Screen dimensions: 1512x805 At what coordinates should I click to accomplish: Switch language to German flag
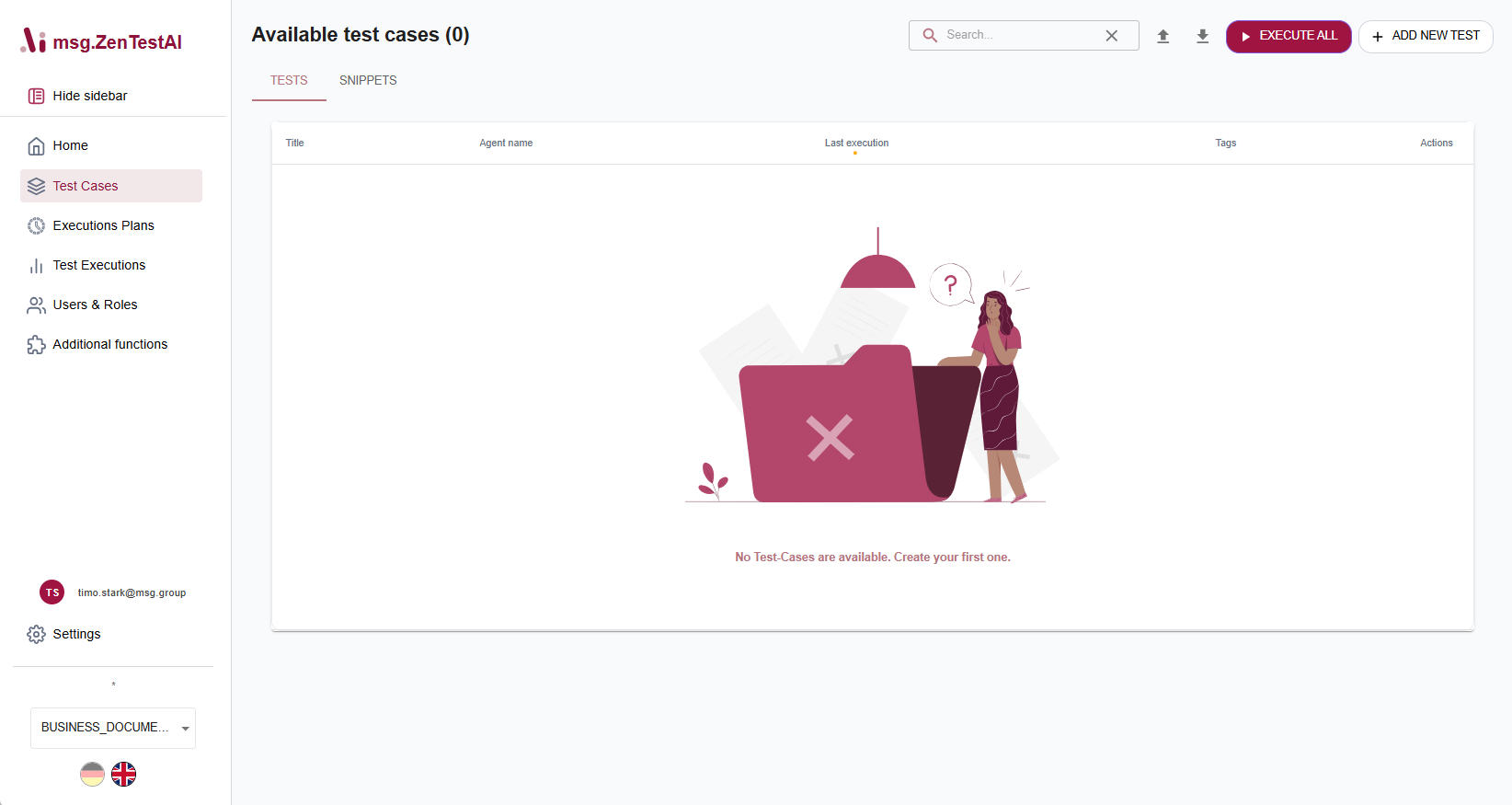tap(92, 775)
